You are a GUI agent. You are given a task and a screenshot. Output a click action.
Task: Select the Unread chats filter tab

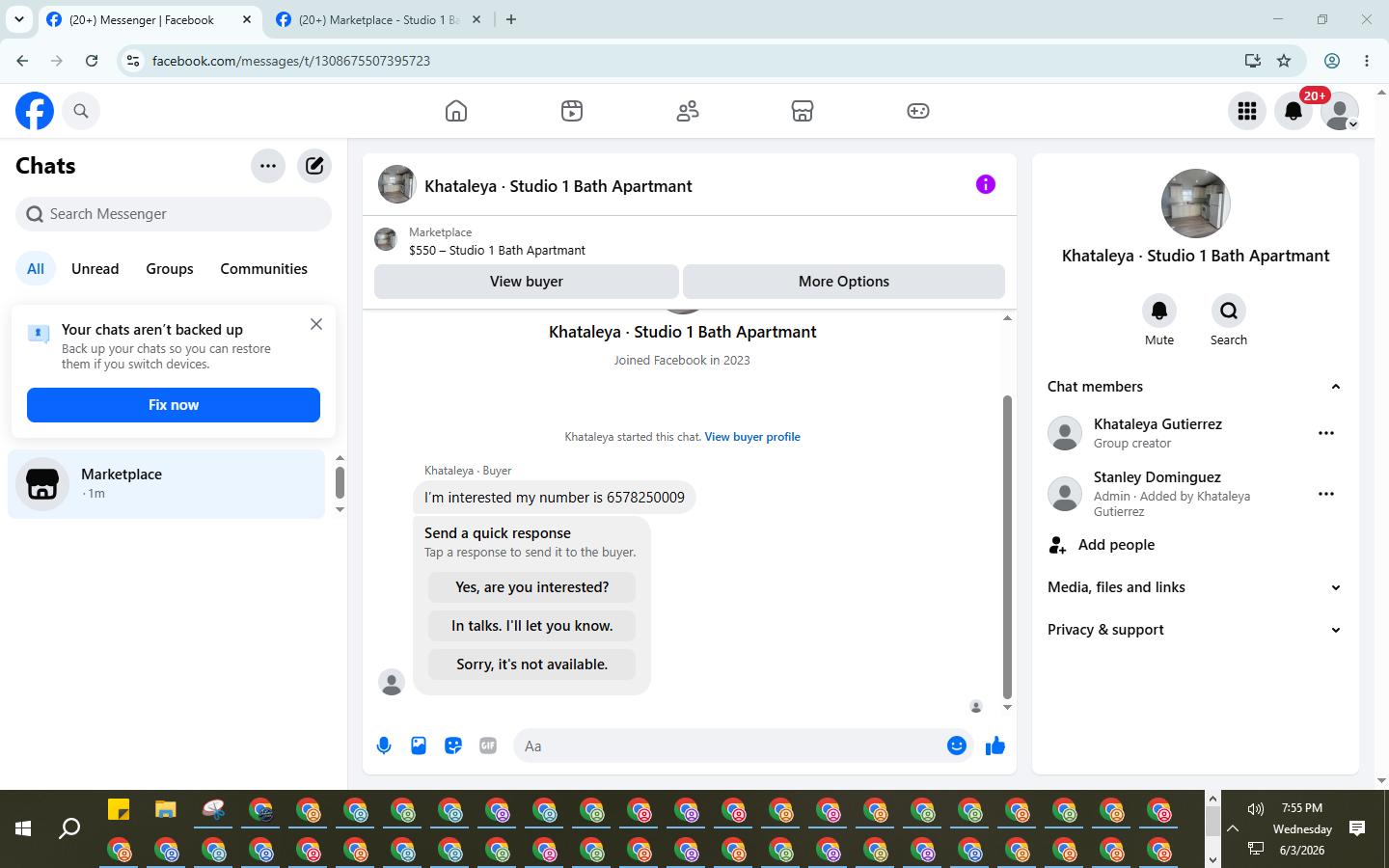95,269
